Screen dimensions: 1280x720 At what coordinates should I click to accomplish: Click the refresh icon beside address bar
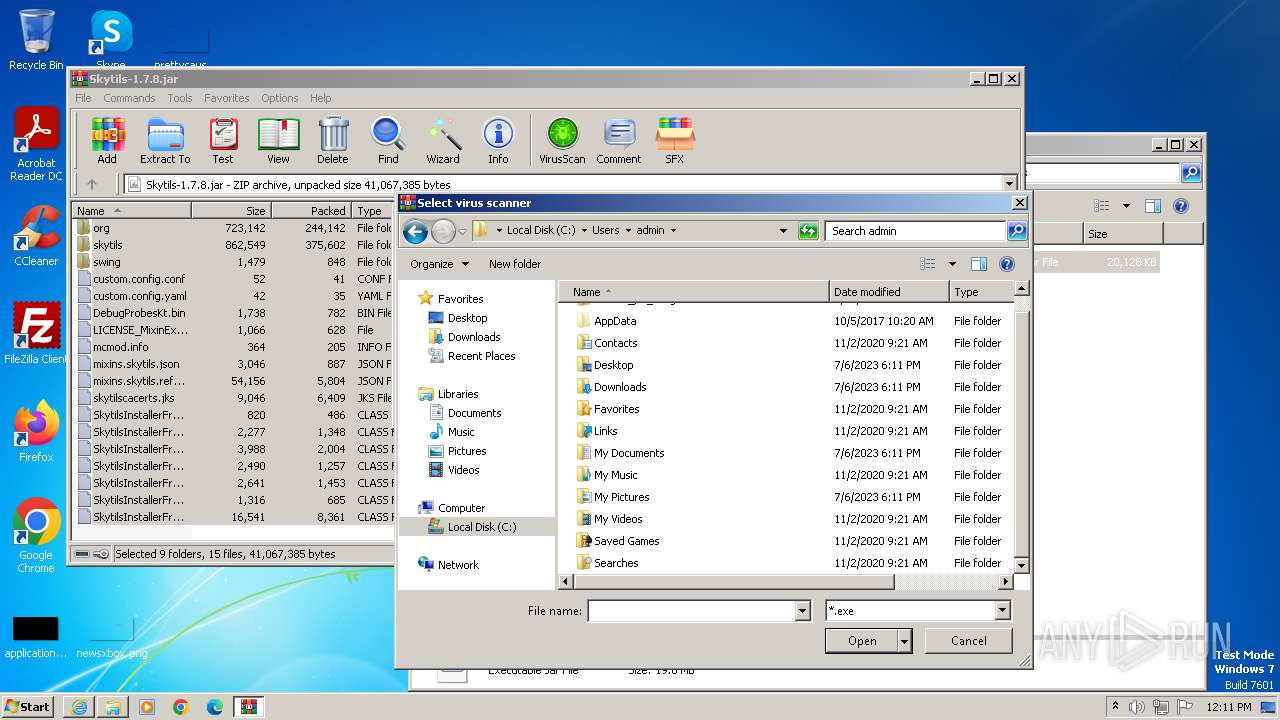click(x=808, y=231)
